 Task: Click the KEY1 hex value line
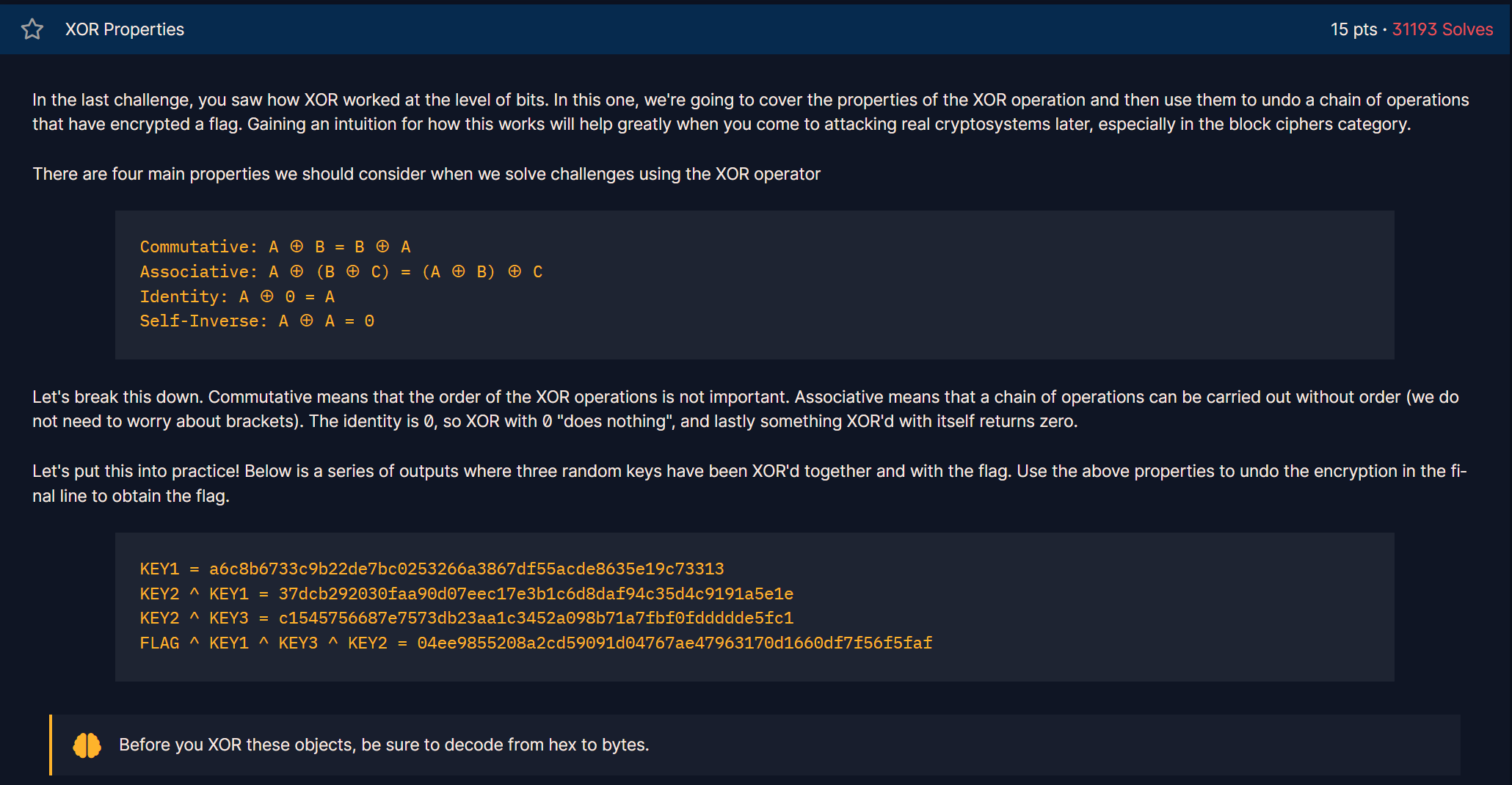(432, 569)
